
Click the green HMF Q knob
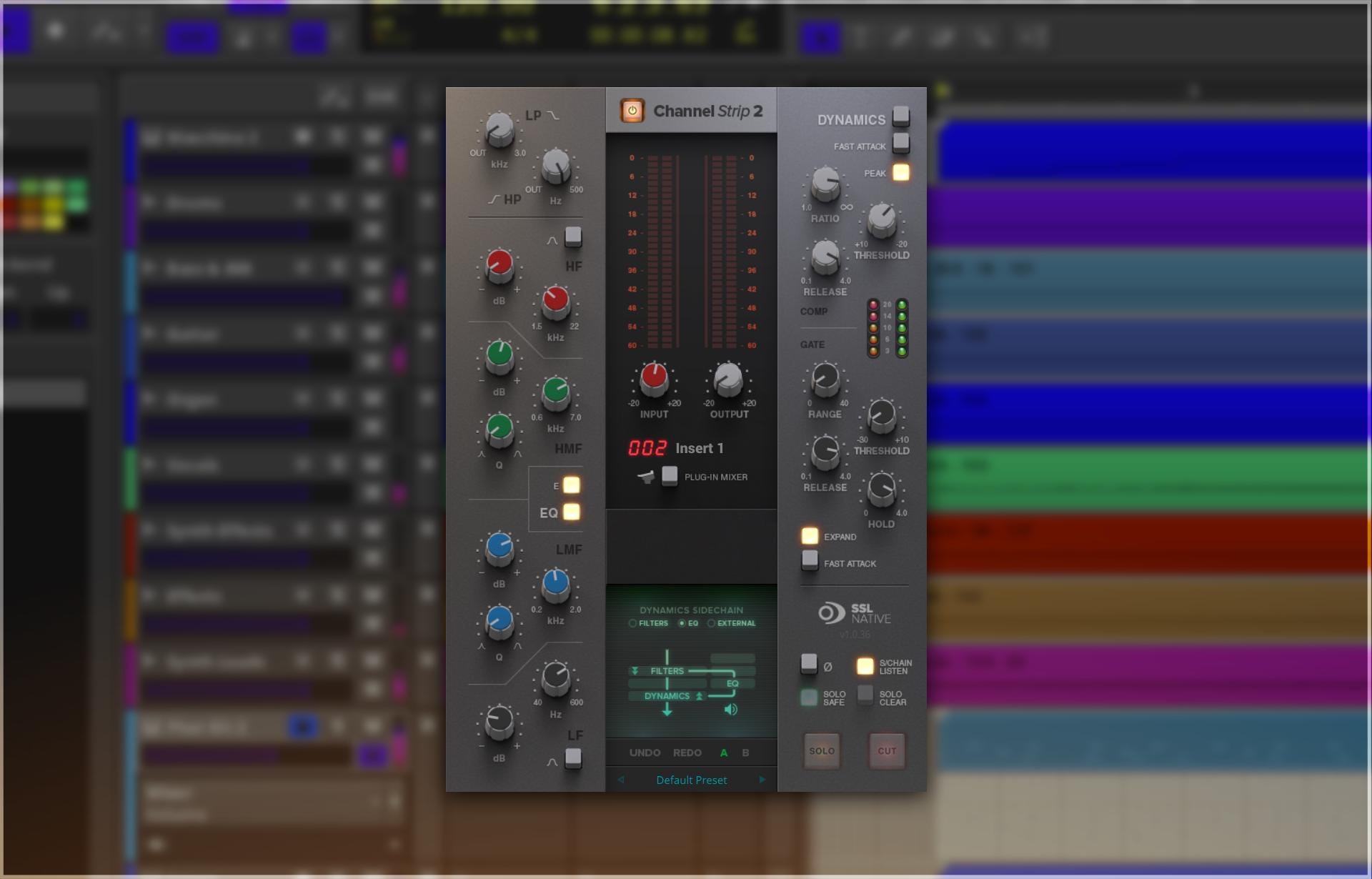(499, 429)
